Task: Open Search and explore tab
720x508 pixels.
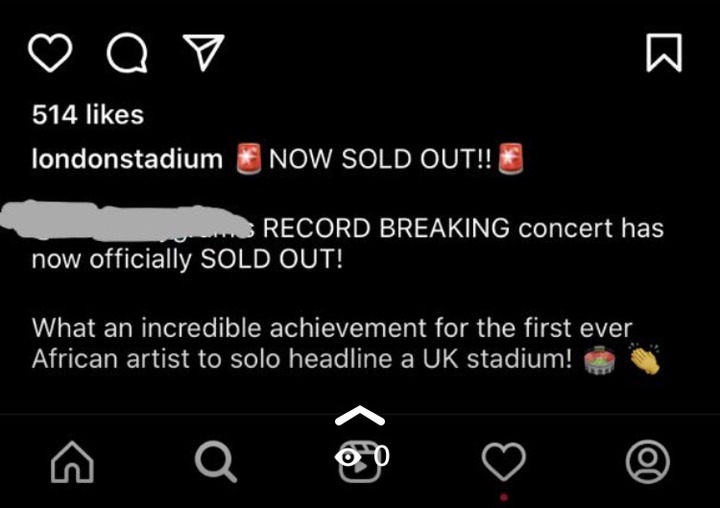Action: pos(216,462)
